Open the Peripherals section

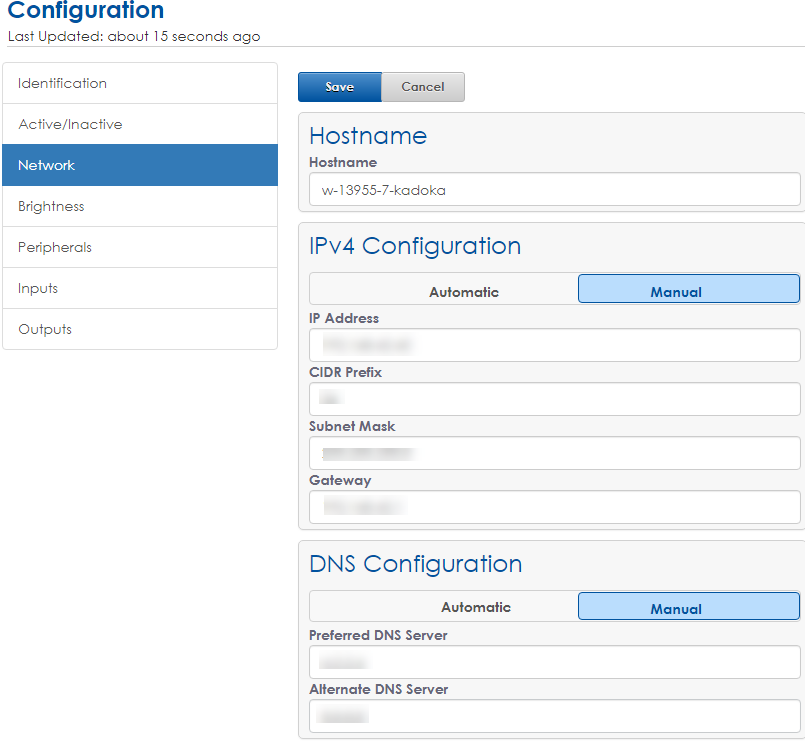[140, 247]
